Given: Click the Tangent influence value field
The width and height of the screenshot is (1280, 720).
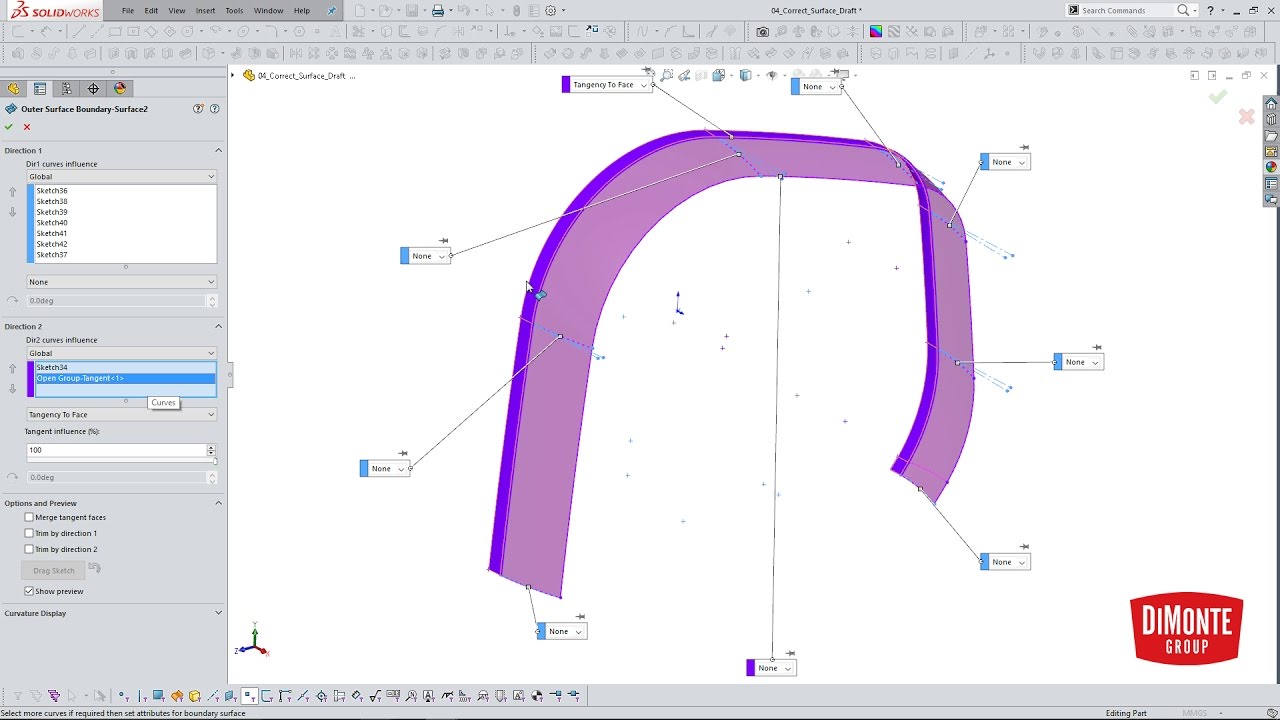Looking at the screenshot, I should click(116, 450).
